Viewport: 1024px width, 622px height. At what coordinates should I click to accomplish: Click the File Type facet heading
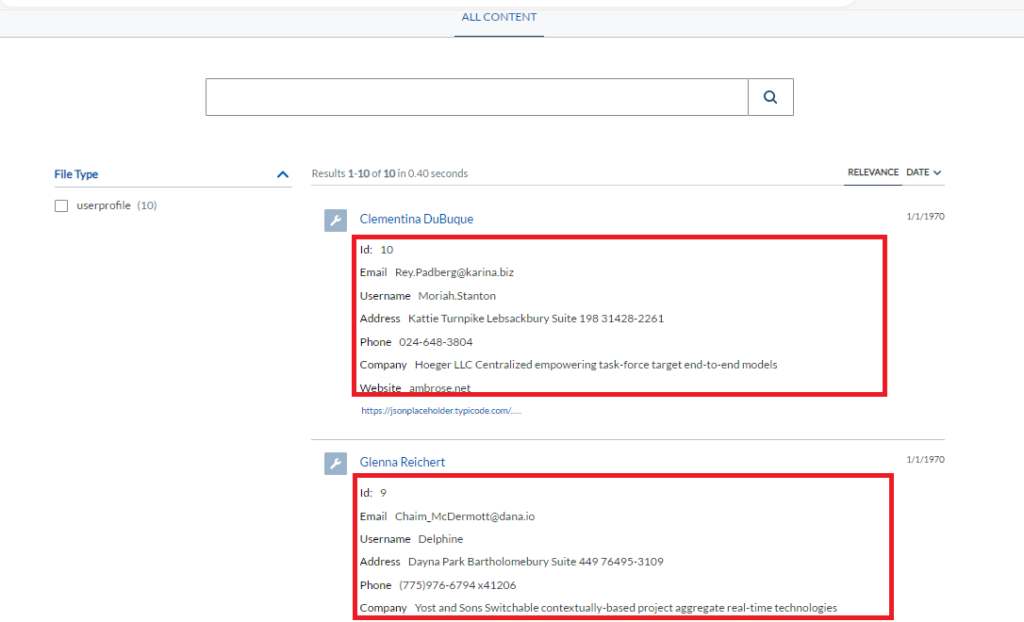pyautogui.click(x=76, y=173)
